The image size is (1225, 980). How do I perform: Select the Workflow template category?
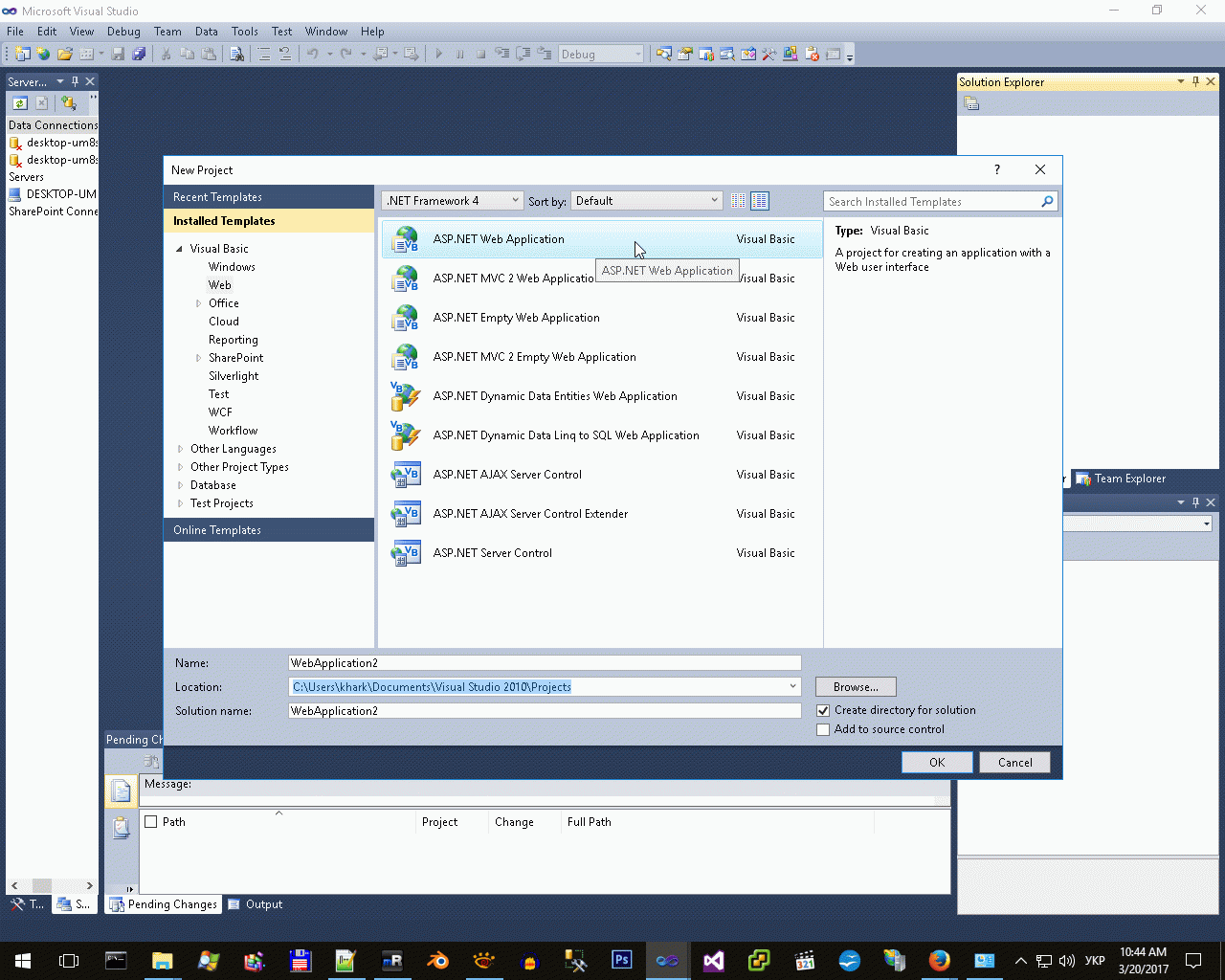[x=234, y=431]
